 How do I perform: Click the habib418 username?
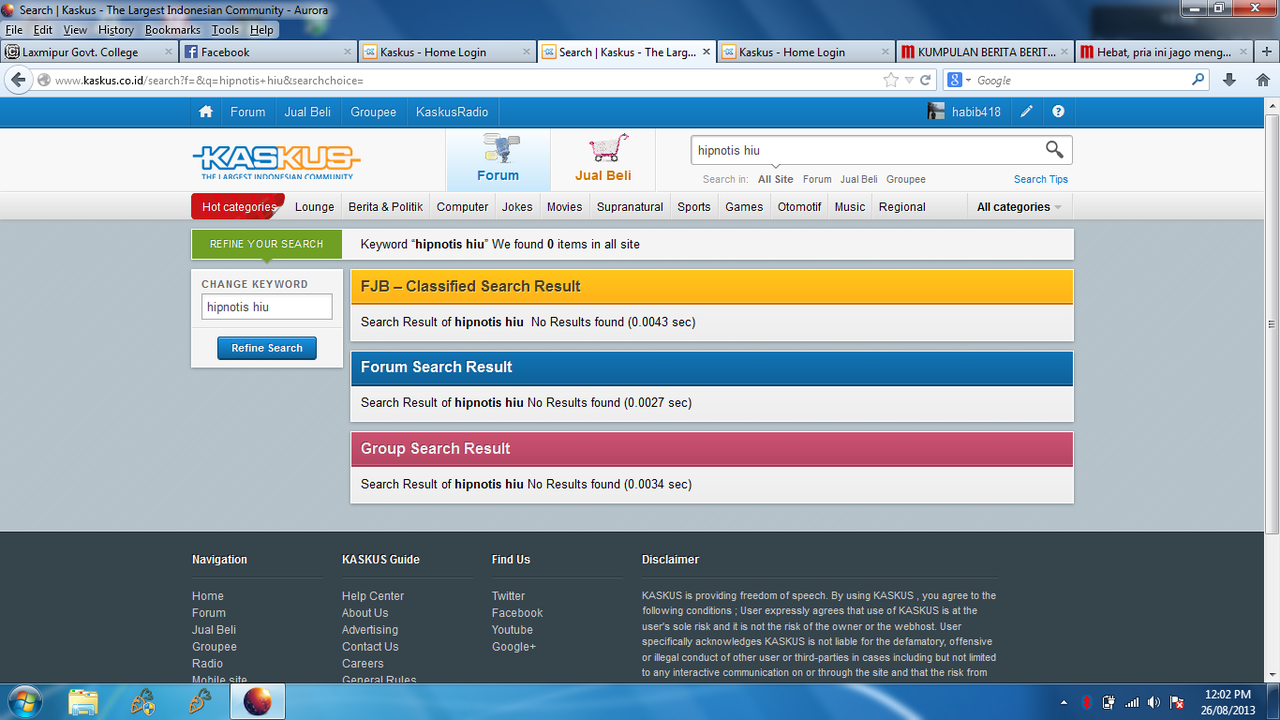tap(976, 112)
